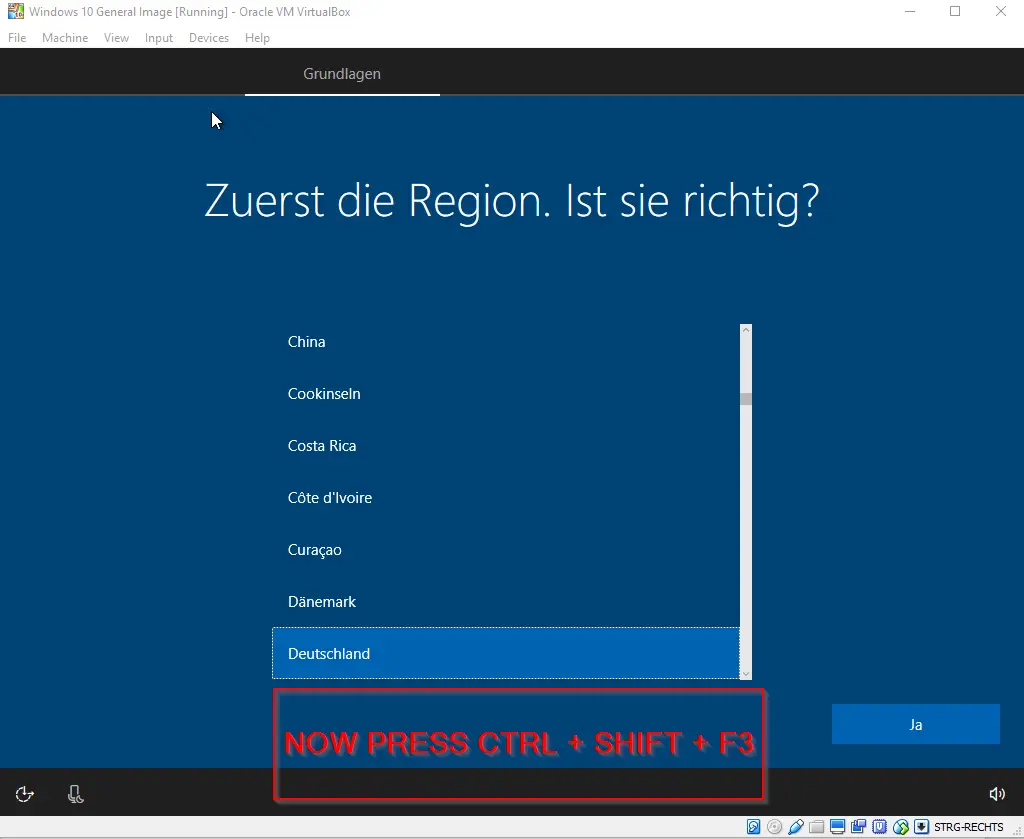The height and width of the screenshot is (839, 1024).
Task: Choose Curaçao from the region list
Action: click(x=506, y=550)
